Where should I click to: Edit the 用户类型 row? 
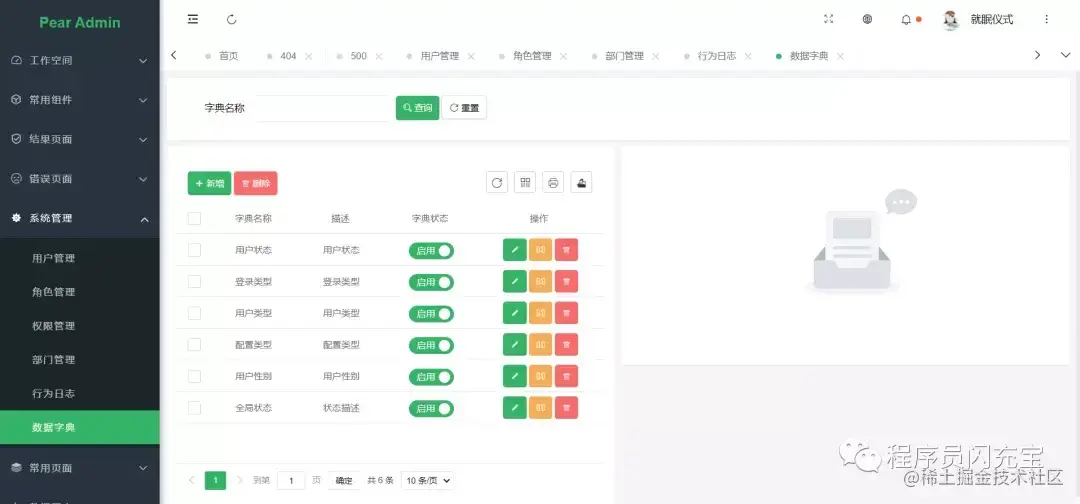515,313
